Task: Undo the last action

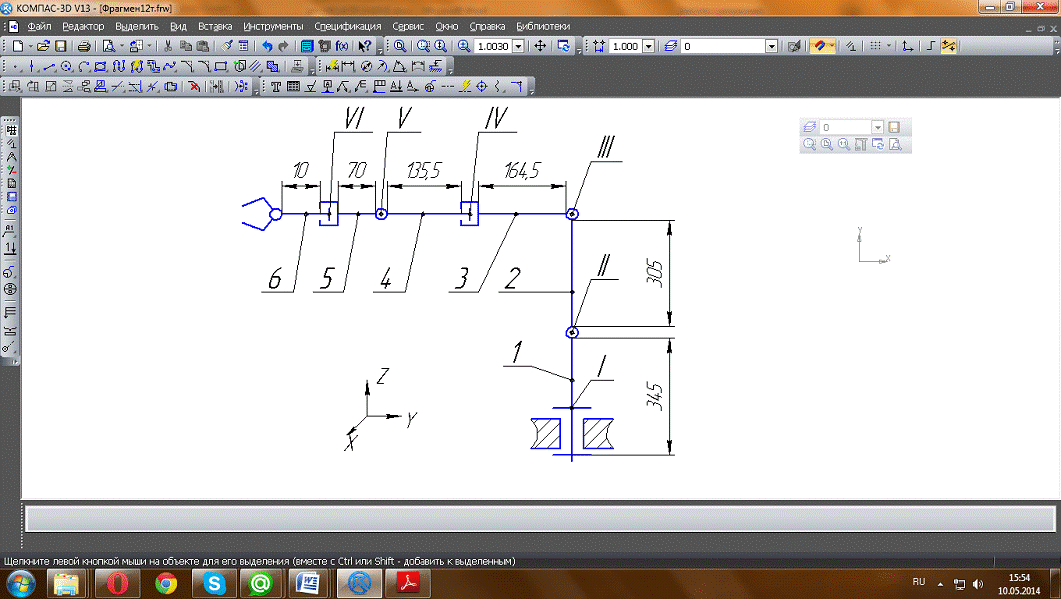Action: pyautogui.click(x=267, y=46)
